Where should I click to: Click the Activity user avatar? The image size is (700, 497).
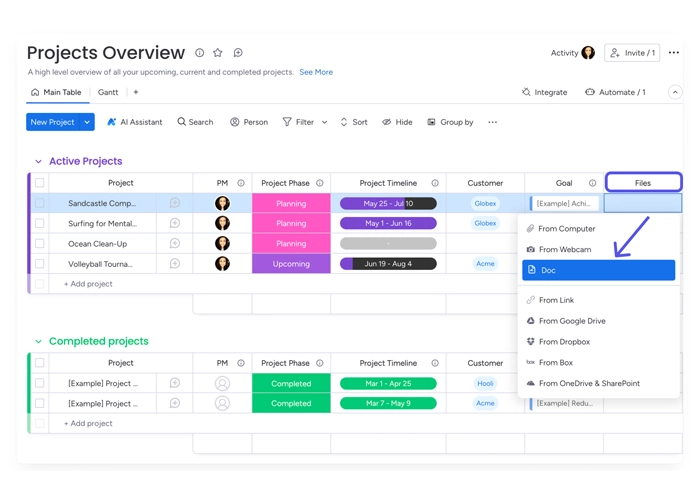point(588,53)
